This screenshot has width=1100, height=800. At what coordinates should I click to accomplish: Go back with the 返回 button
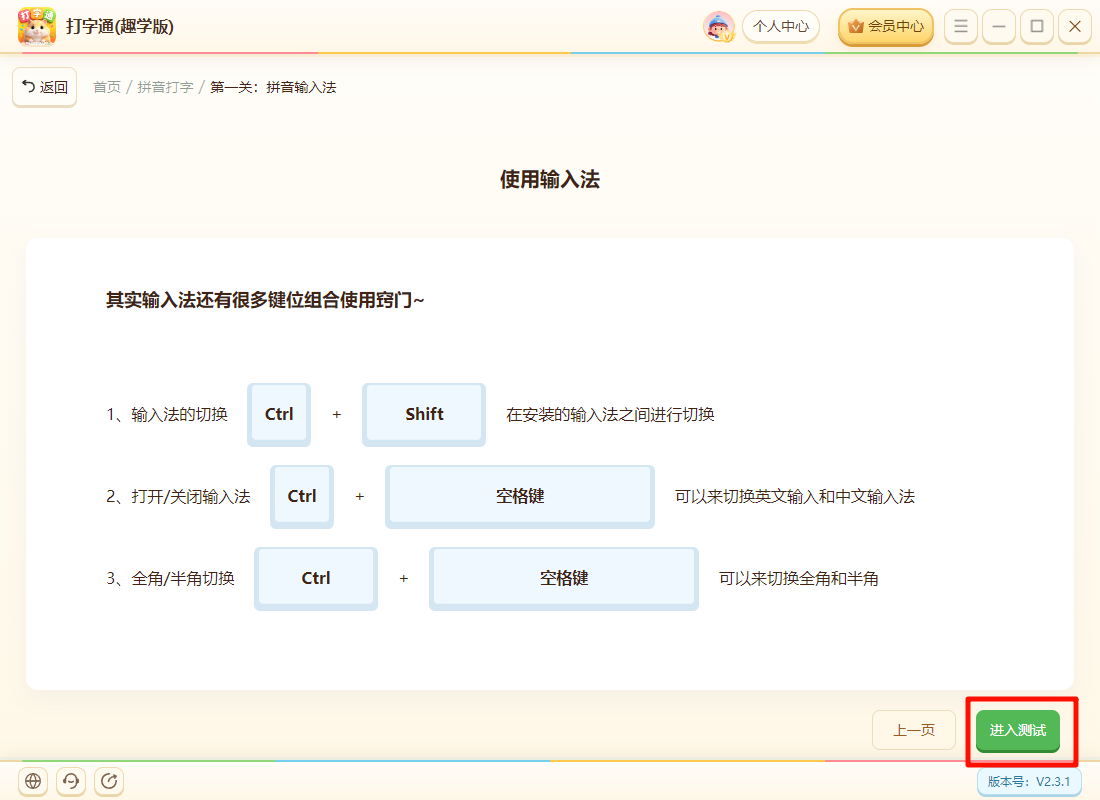point(45,87)
